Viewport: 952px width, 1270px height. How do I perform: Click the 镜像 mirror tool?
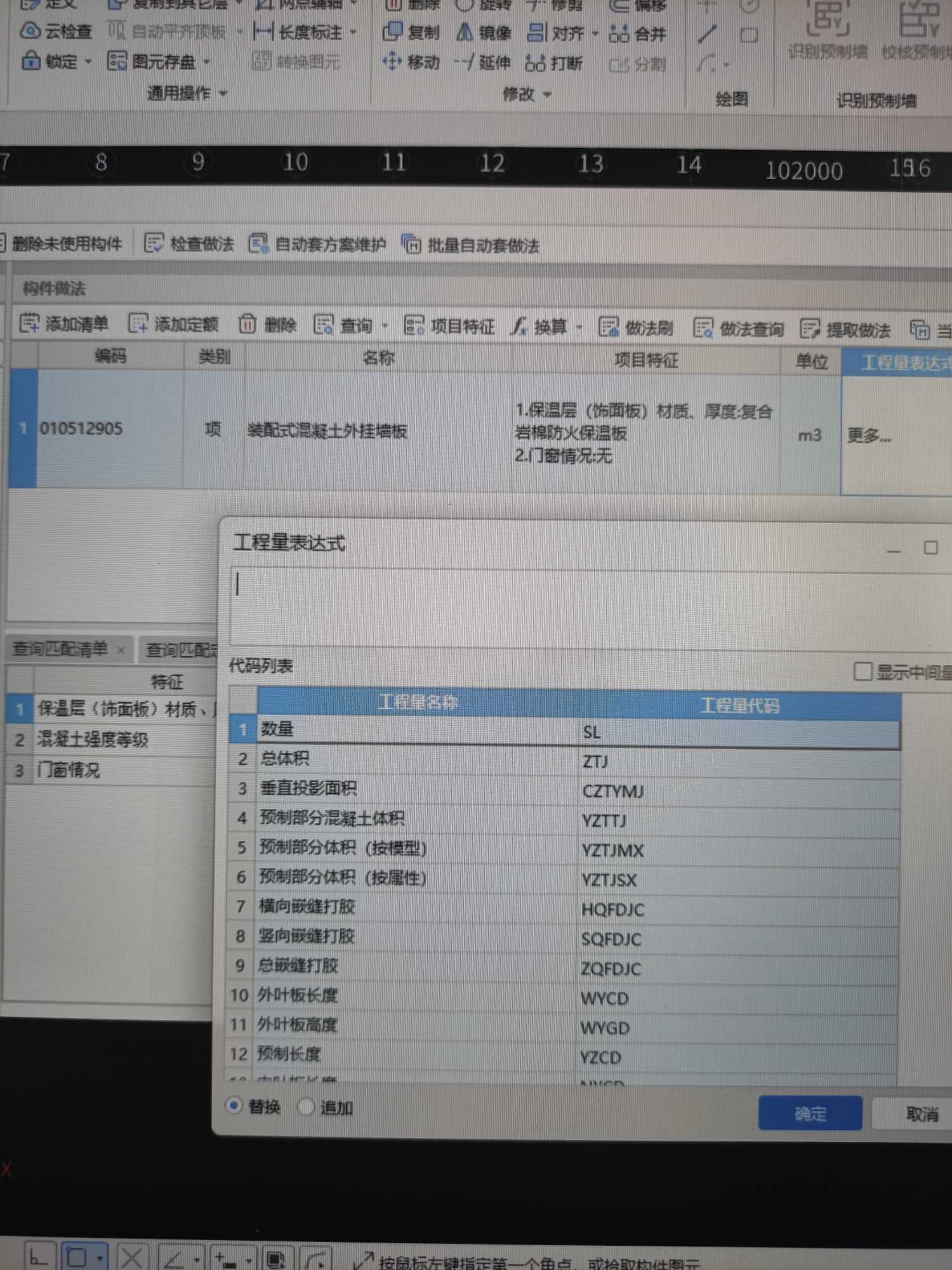click(x=484, y=32)
